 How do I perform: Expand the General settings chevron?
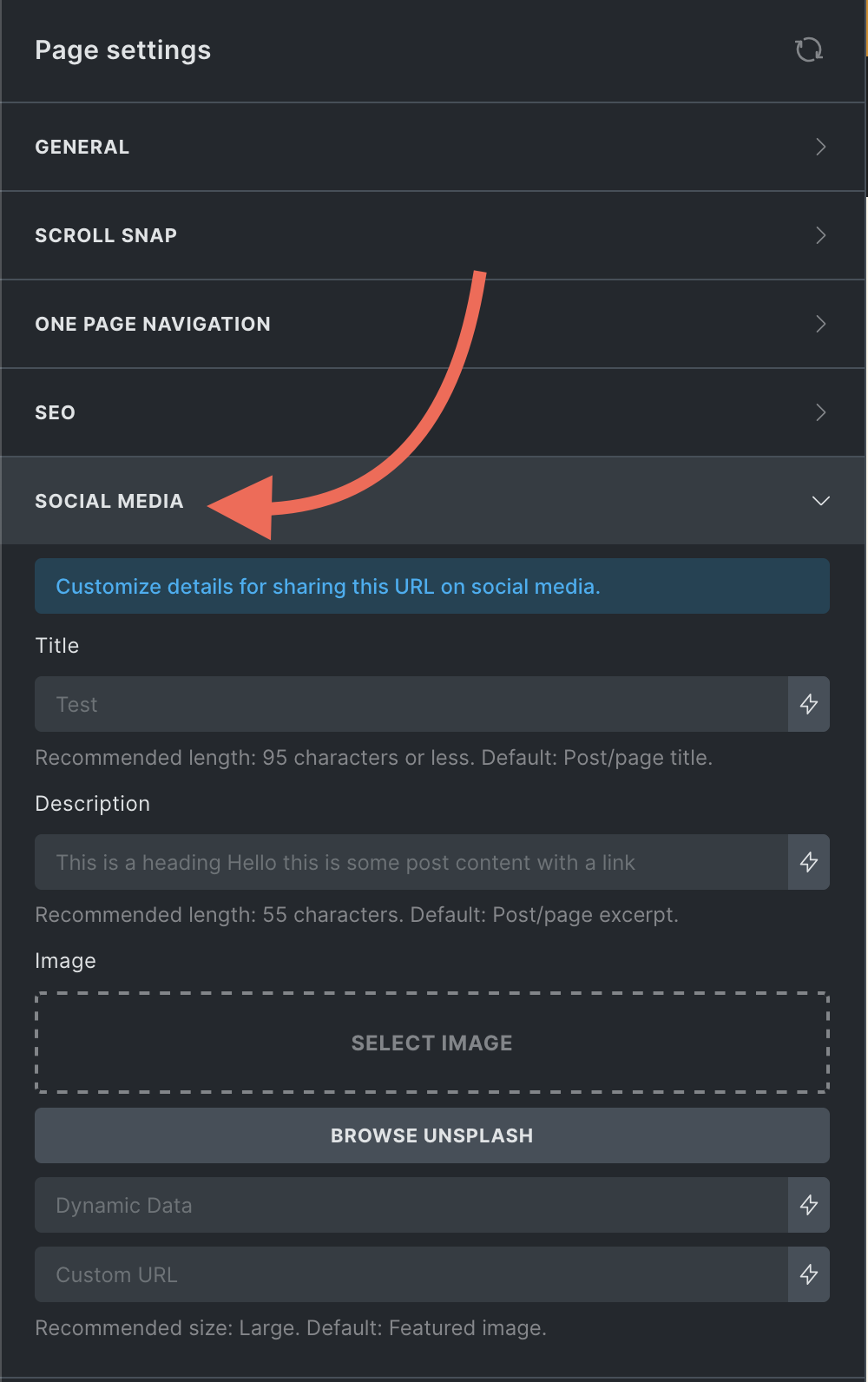(x=820, y=147)
